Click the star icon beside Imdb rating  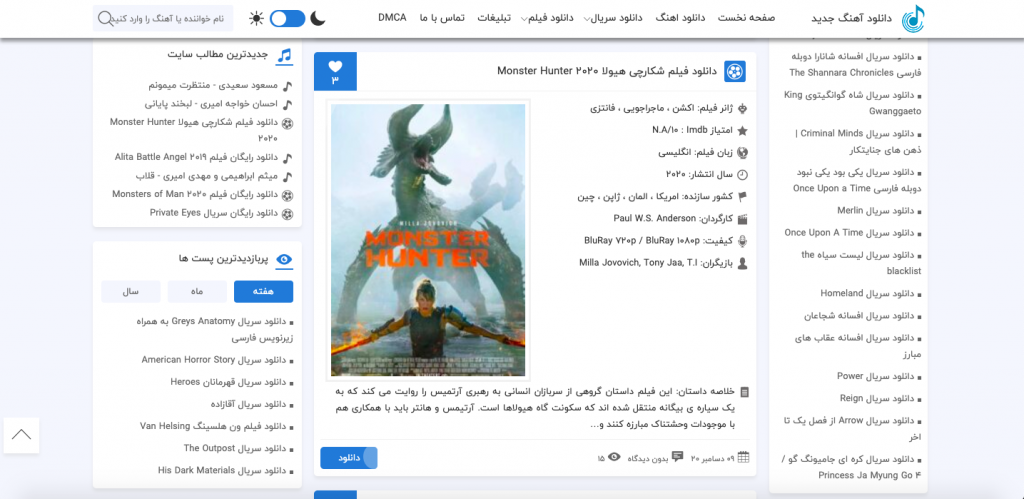pos(742,131)
